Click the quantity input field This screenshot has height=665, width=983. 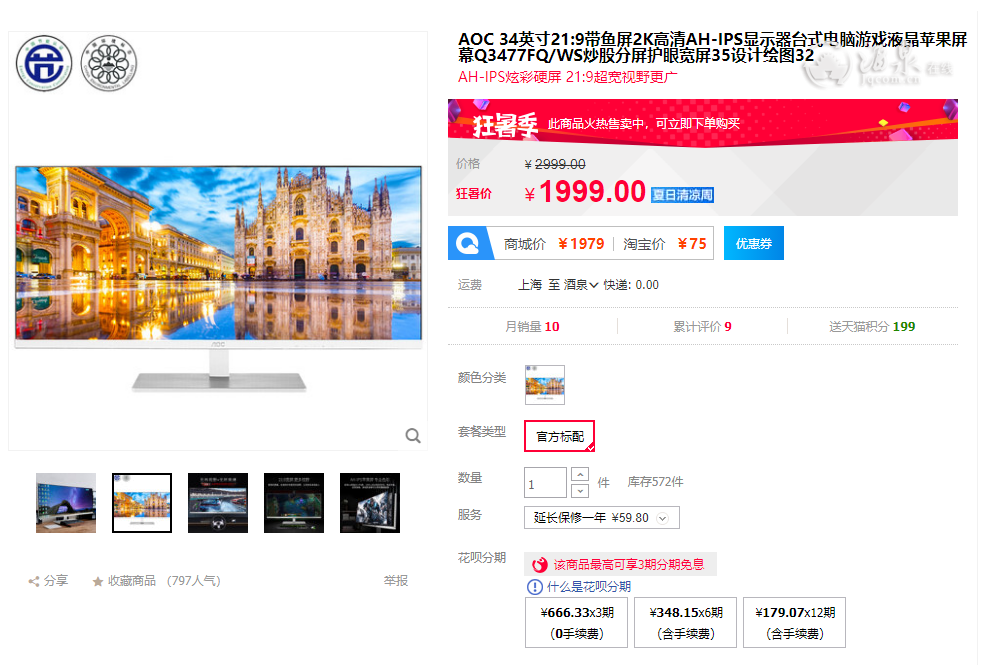click(545, 483)
